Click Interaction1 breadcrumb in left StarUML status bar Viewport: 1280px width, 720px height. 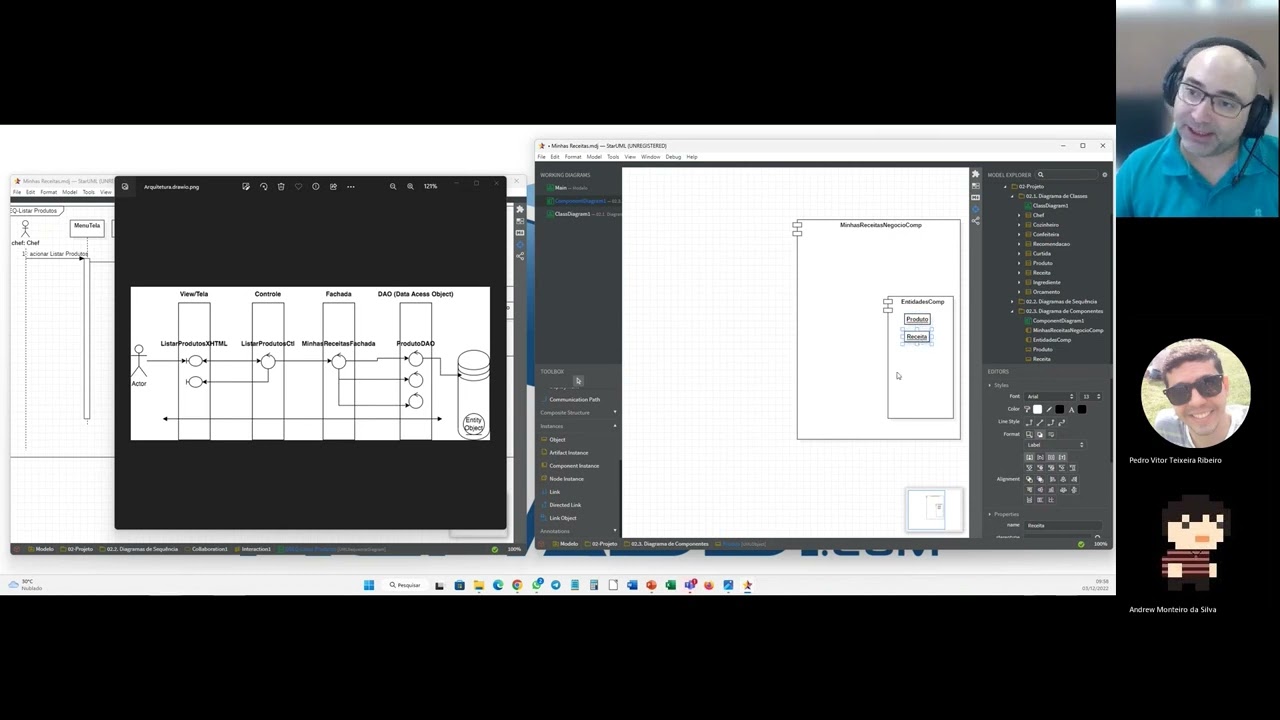255,549
